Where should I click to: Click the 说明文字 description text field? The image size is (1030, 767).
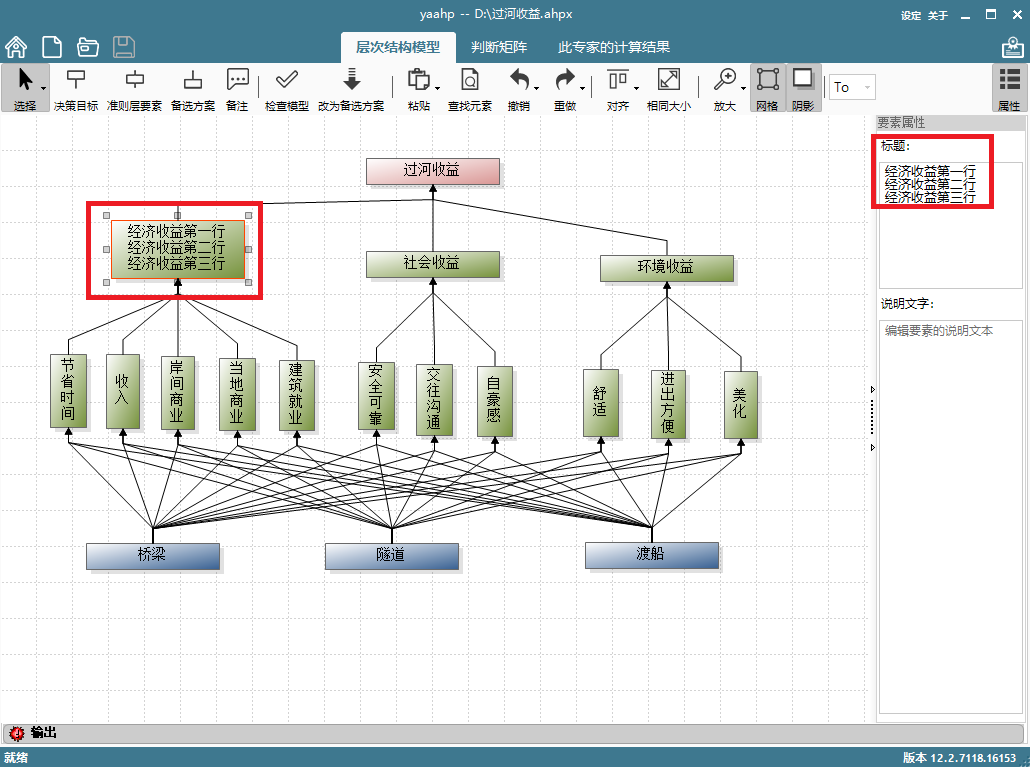(951, 516)
